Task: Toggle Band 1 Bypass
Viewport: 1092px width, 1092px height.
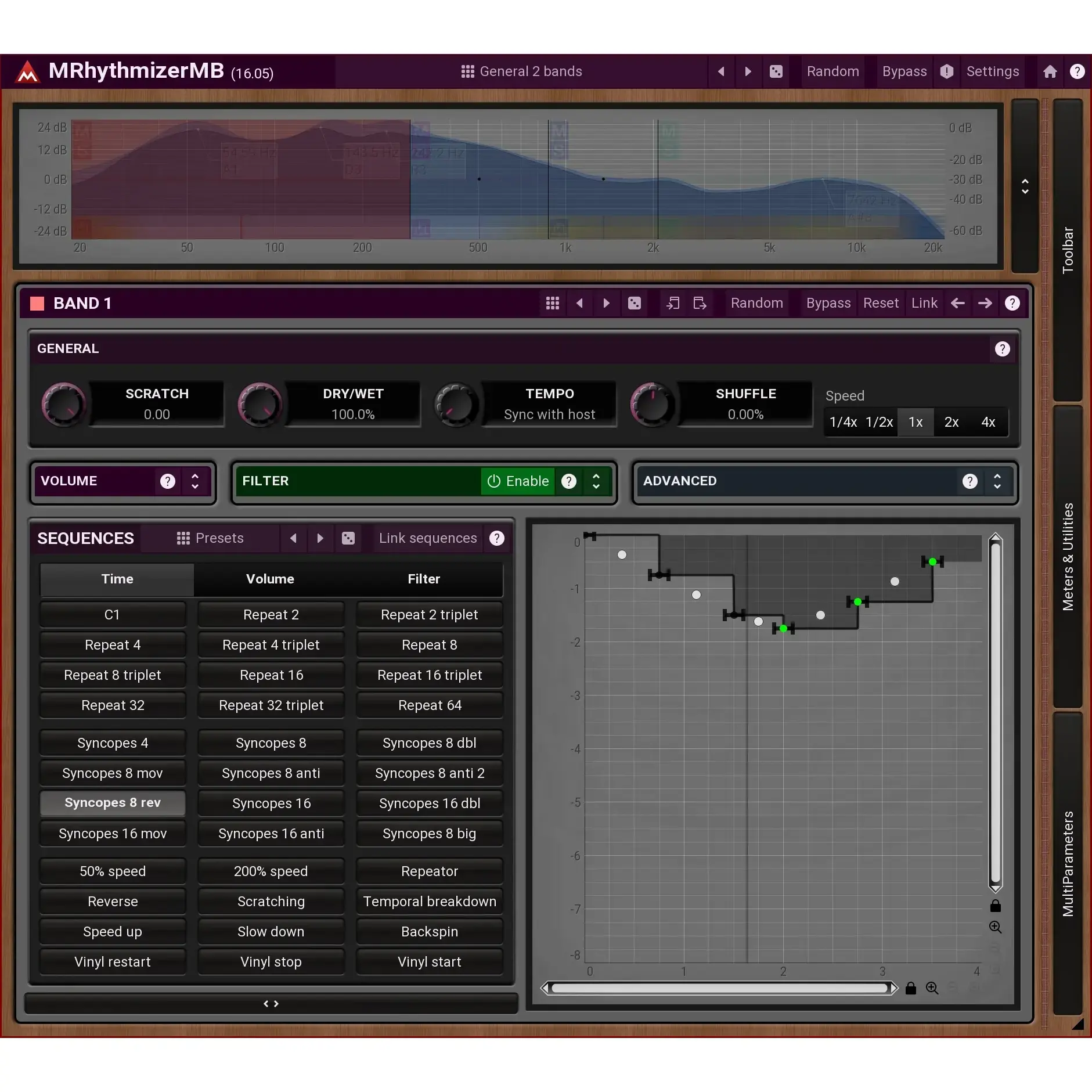Action: tap(828, 303)
